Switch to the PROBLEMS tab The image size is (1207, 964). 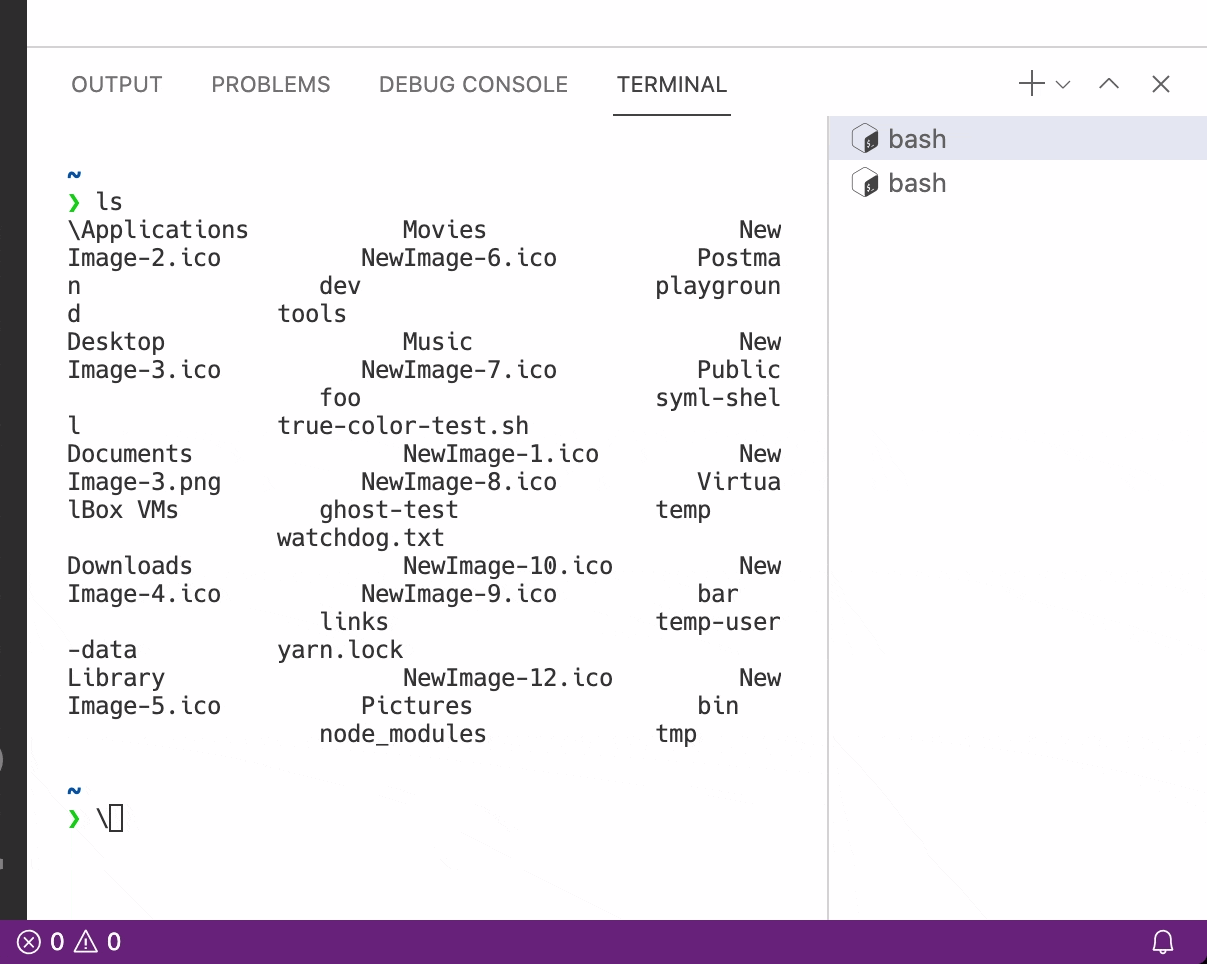pyautogui.click(x=270, y=84)
